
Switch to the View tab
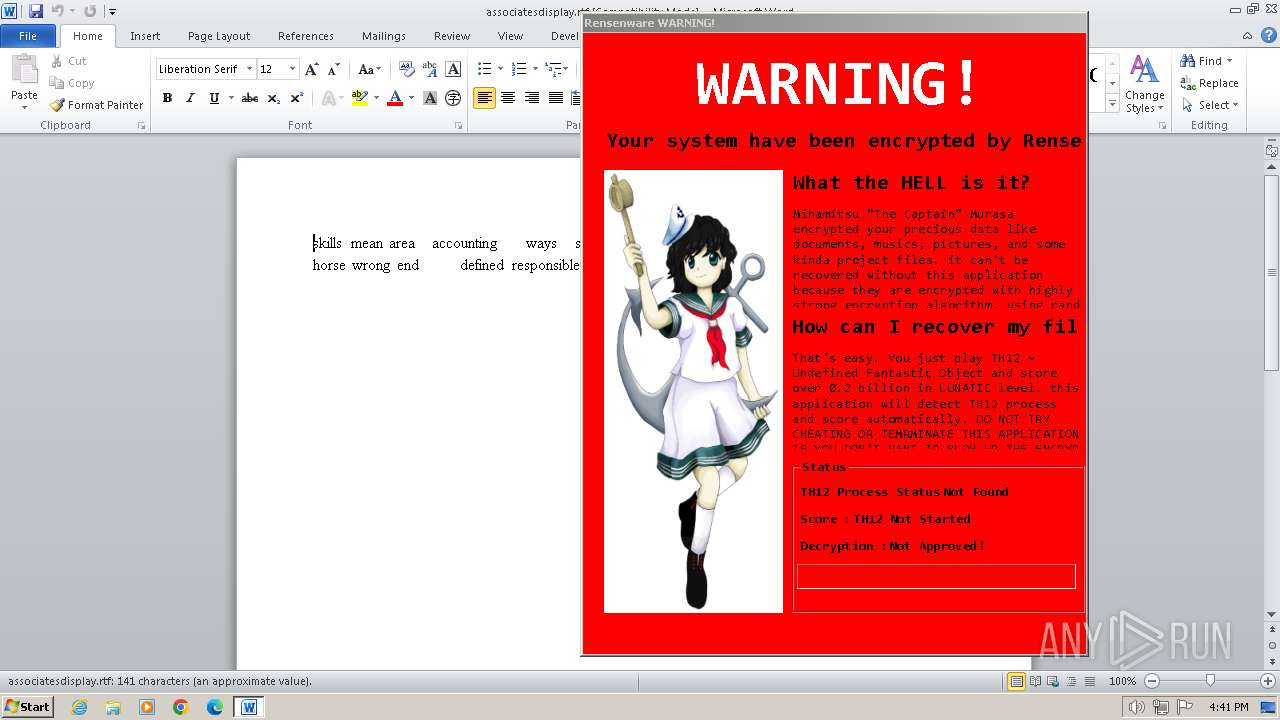click(510, 36)
